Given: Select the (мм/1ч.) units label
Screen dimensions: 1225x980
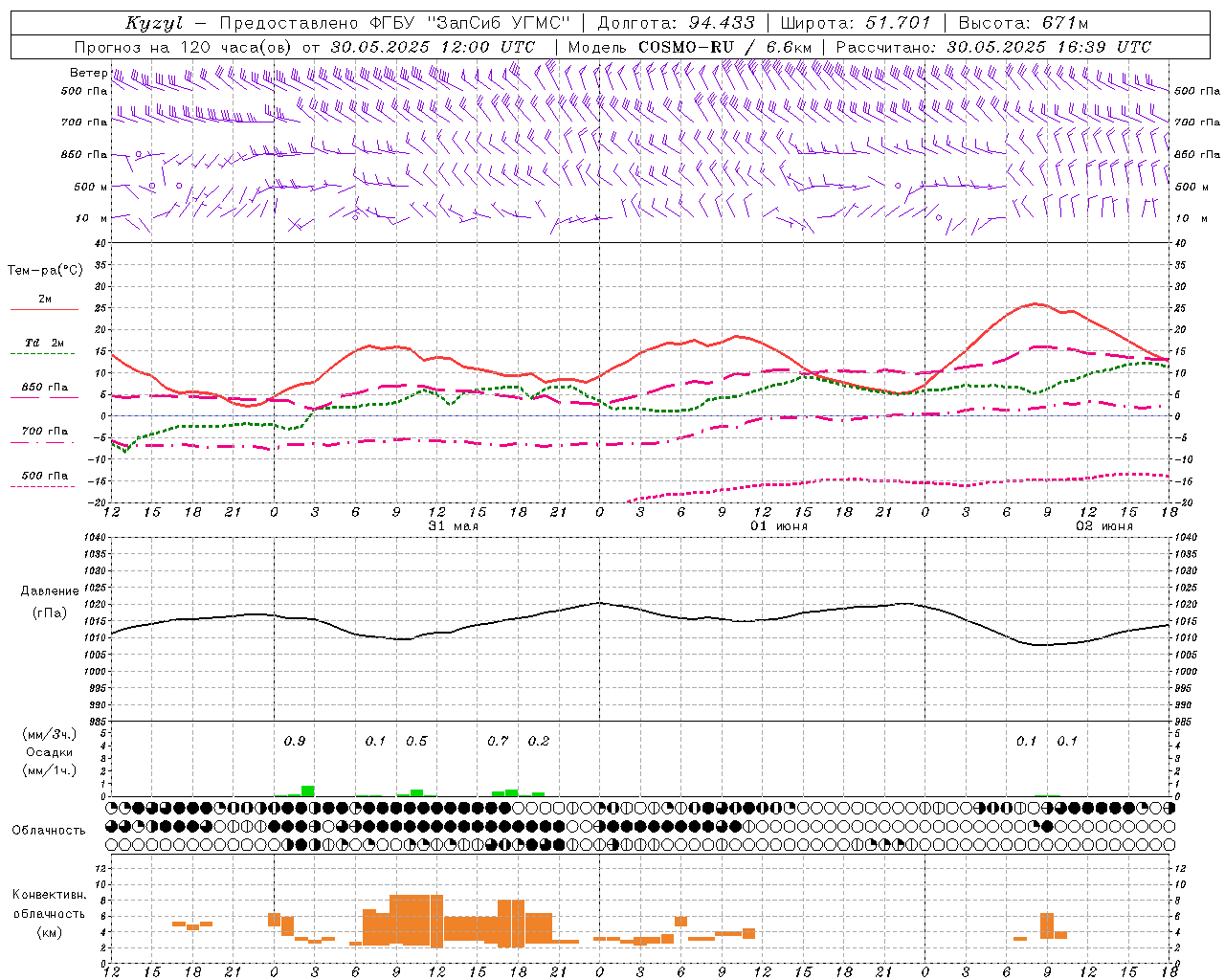Looking at the screenshot, I should 50,770.
